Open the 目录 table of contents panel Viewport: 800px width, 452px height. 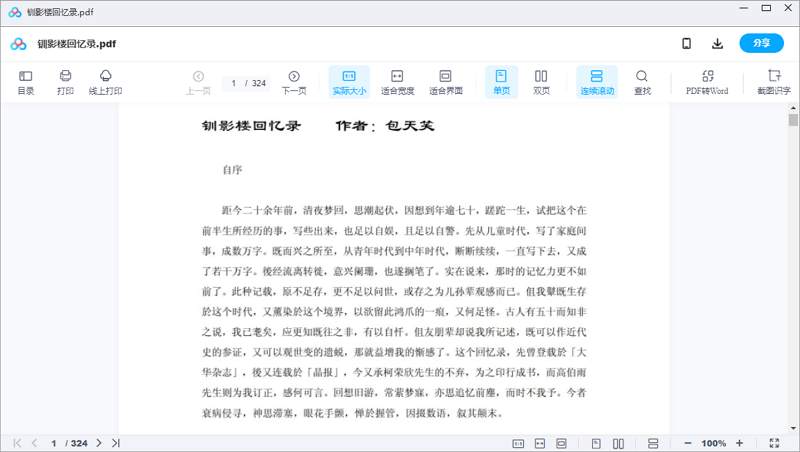(x=26, y=82)
